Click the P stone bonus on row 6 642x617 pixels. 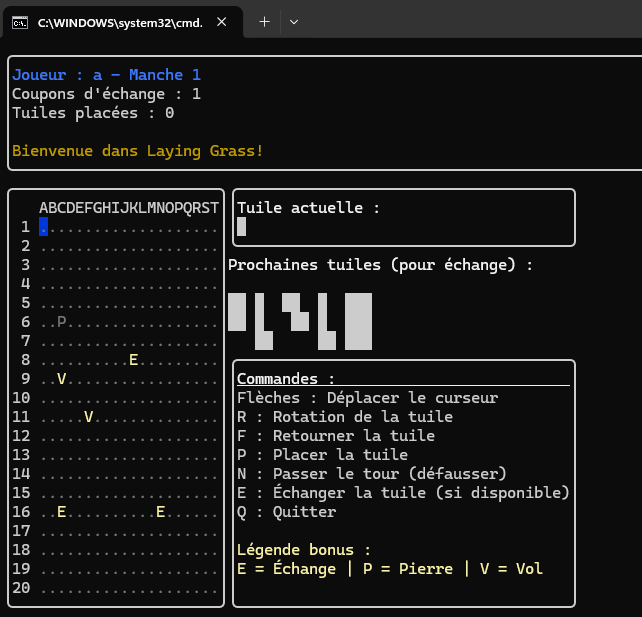point(61,322)
